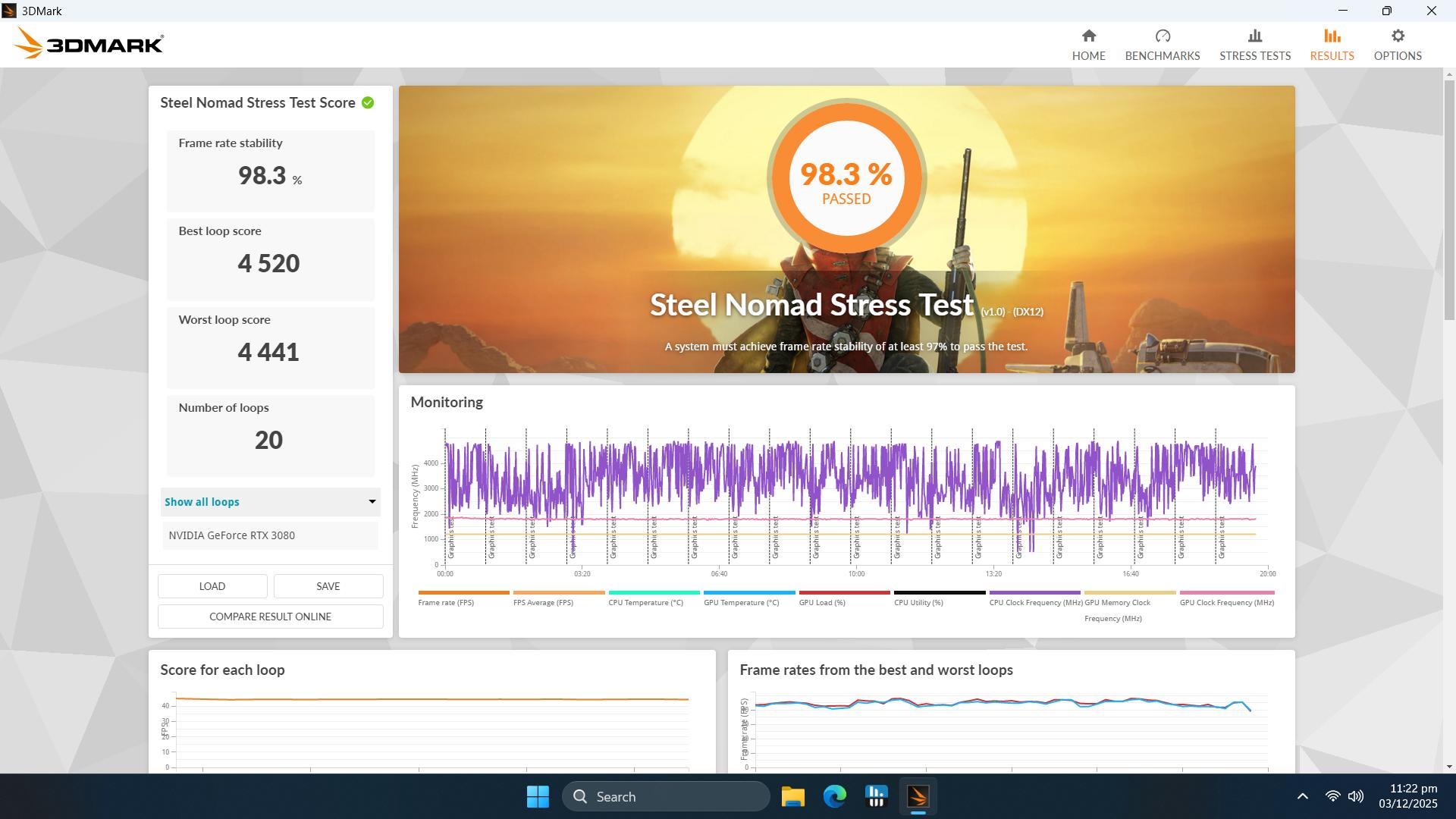Click Frame rates from best and worst loops heading
This screenshot has width=1456, height=819.
pos(876,670)
